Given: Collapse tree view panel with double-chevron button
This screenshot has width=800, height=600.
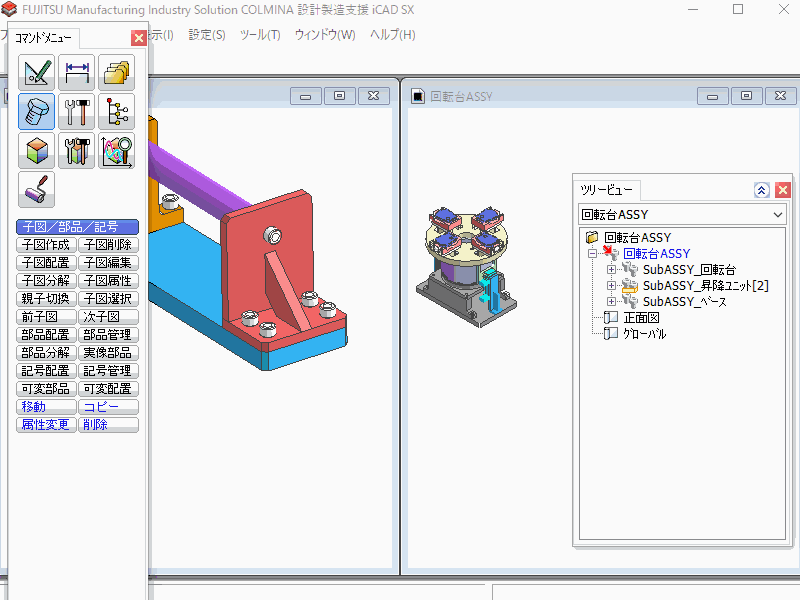Looking at the screenshot, I should pyautogui.click(x=761, y=190).
